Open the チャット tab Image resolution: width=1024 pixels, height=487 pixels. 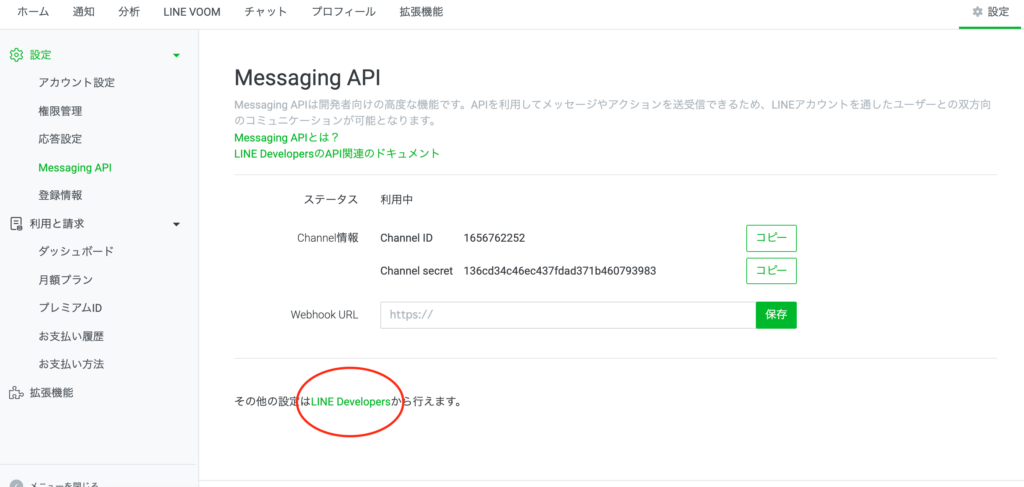click(x=266, y=12)
